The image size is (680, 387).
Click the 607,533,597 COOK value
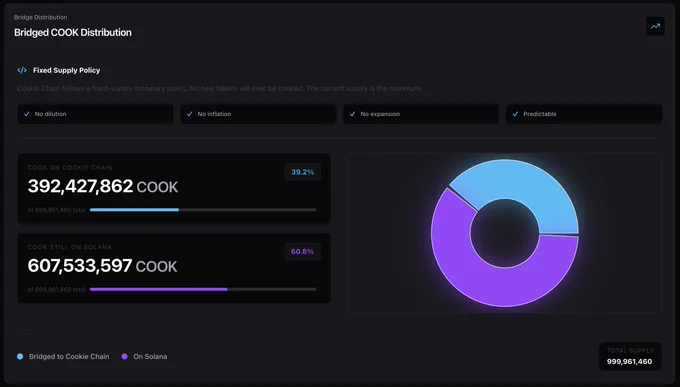[x=102, y=266]
